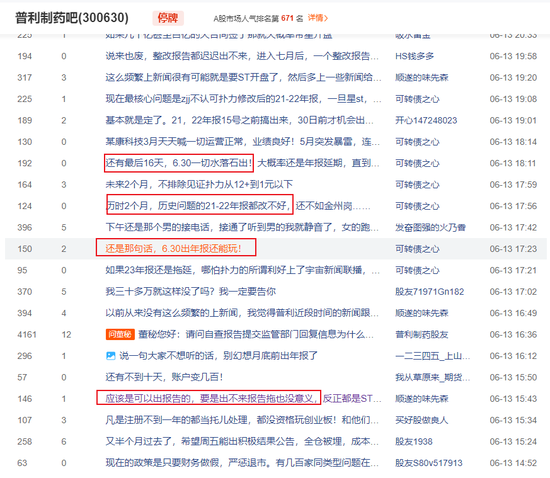View author HS钱多多 profile
Viewport: 550px width, 478px height.
[x=414, y=56]
